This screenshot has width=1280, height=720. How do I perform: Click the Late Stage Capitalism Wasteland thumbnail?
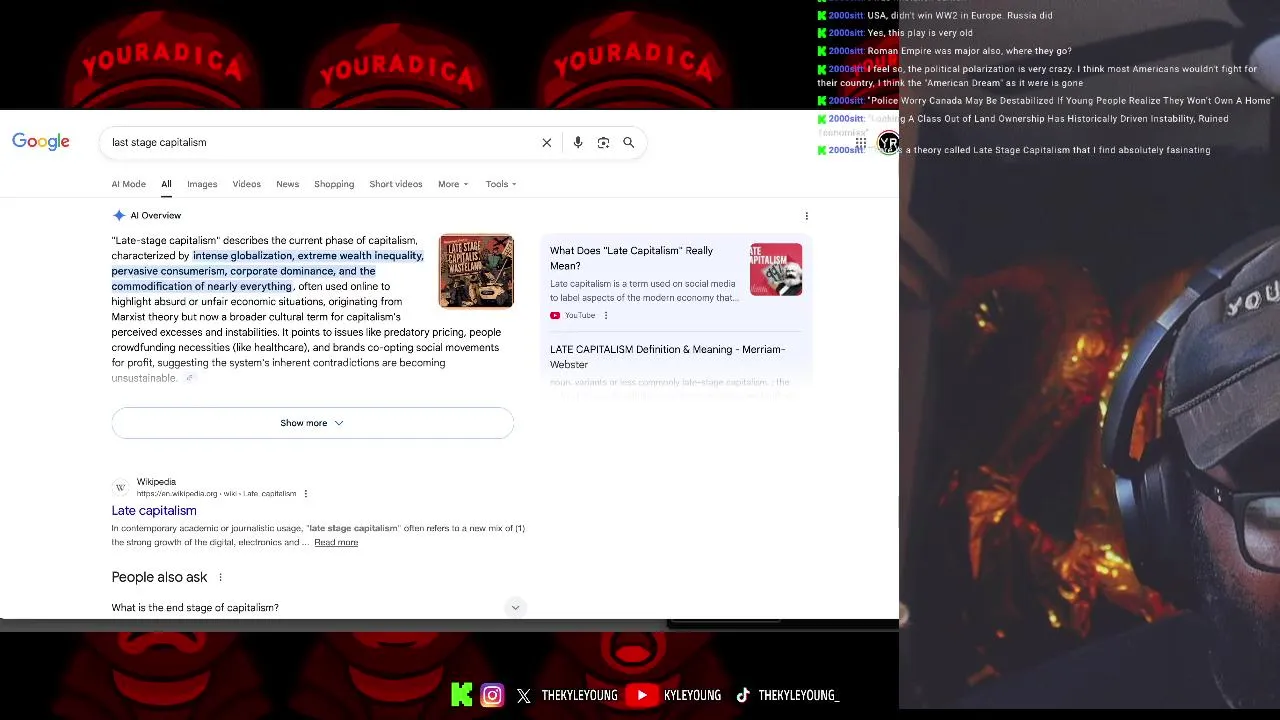(476, 271)
